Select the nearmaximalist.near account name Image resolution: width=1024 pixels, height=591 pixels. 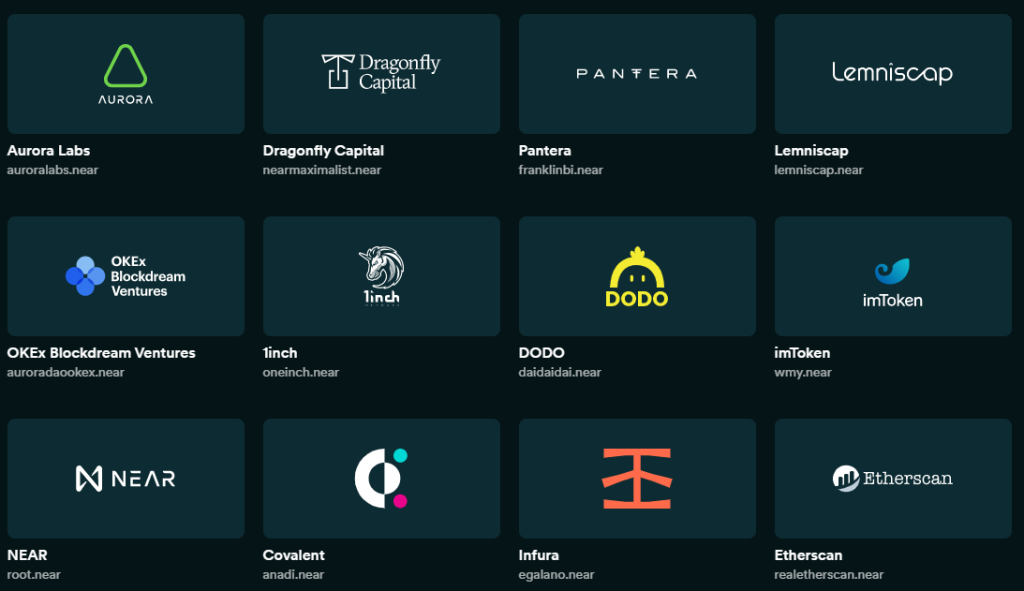click(x=322, y=170)
